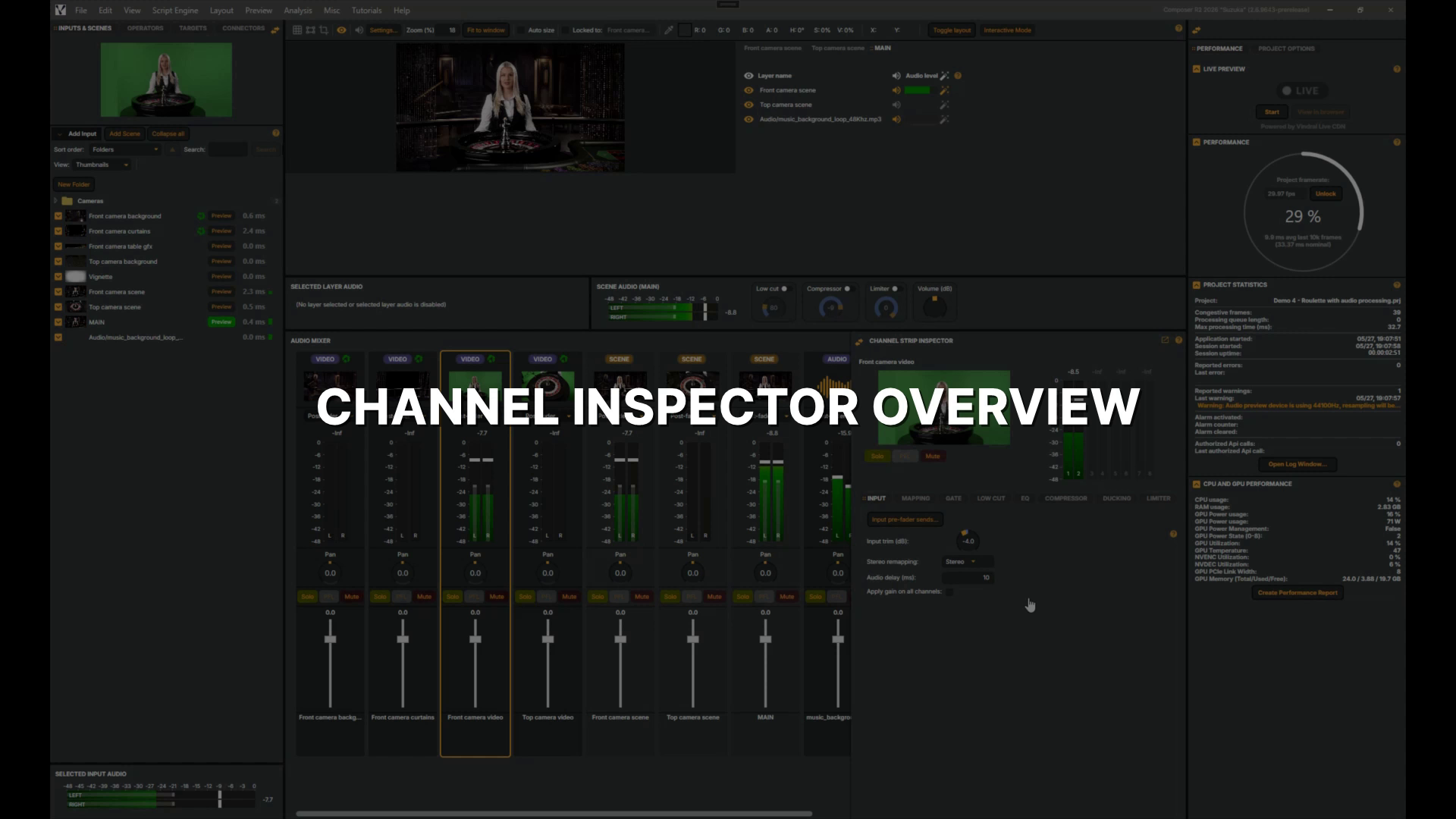Viewport: 1456px width, 819px height.
Task: Click help icon next to Project Statistics
Action: [x=1397, y=285]
